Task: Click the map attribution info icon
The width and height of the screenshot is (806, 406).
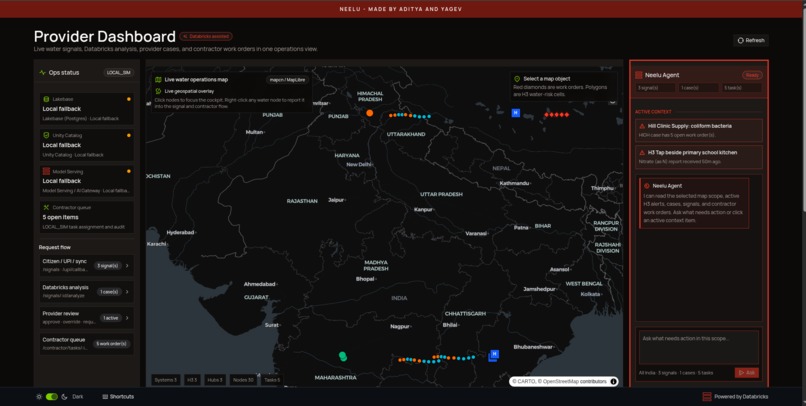Action: point(613,382)
